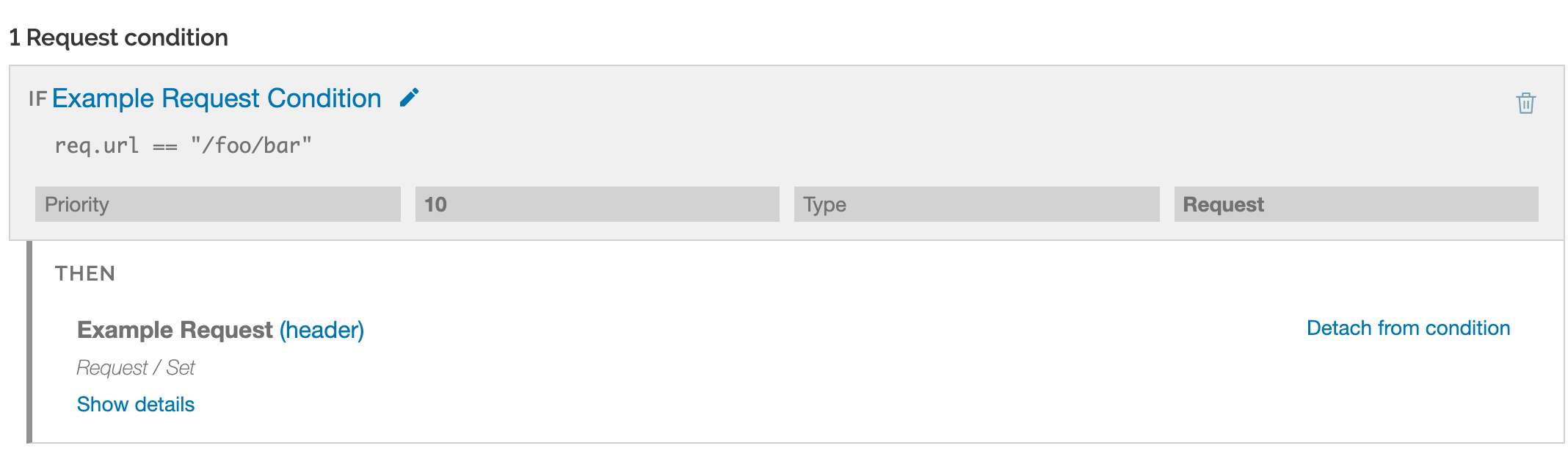Click the 1 Request condition heading
Screen dimensions: 1568x476
[x=117, y=37]
